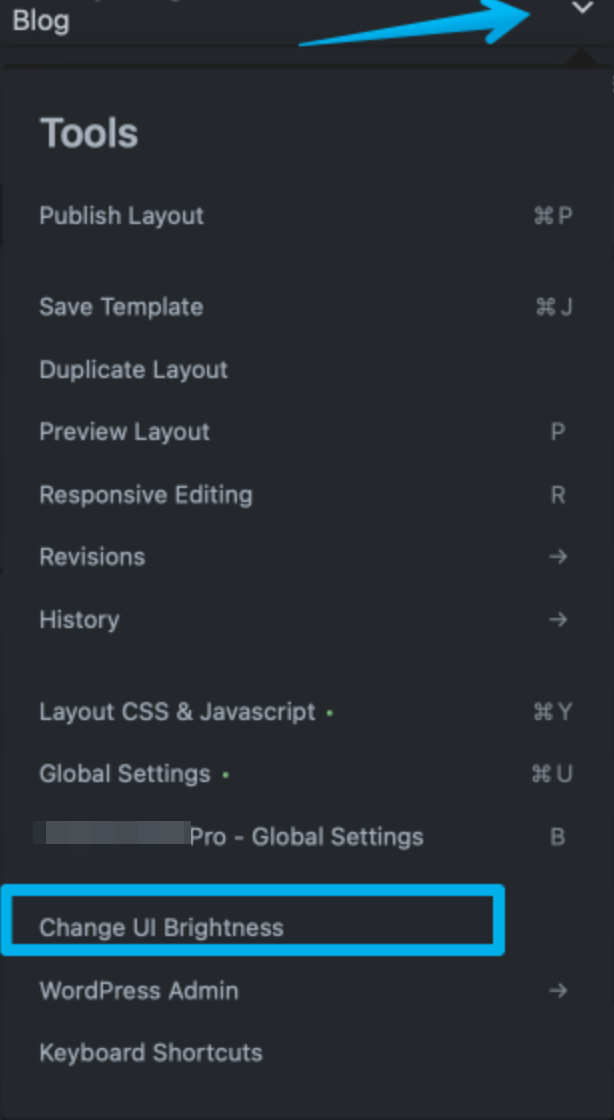614x1120 pixels.
Task: Open Layout CSS & Javascript settings
Action: (x=177, y=712)
